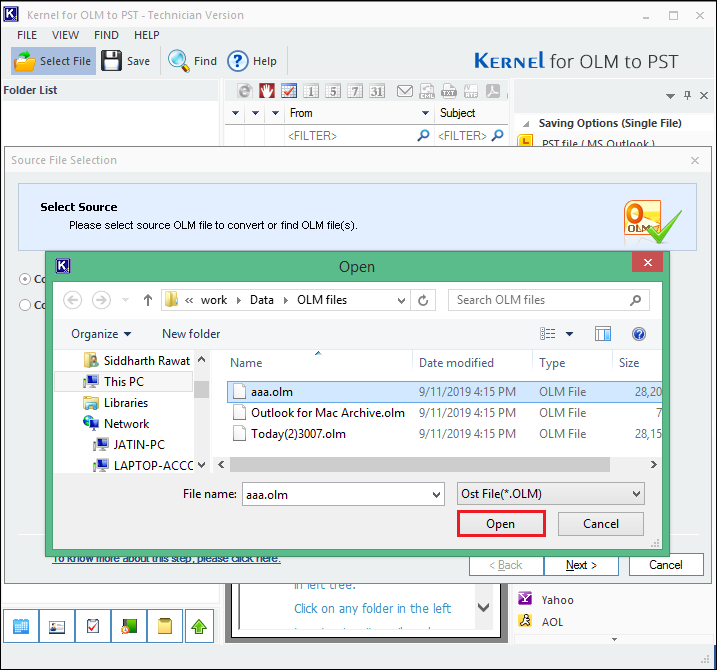Click the RTF export icon
The image size is (717, 670).
(471, 91)
